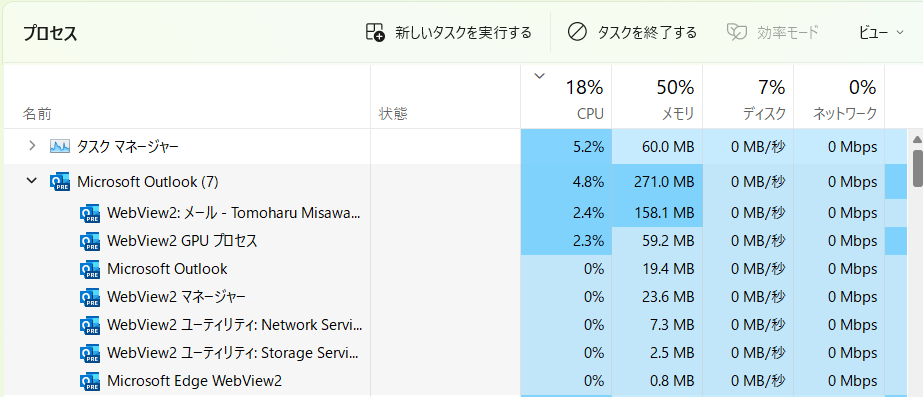Viewport: 923px width, 397px height.
Task: Click the タスク マネージャー graph icon
Action: pyautogui.click(x=60, y=147)
